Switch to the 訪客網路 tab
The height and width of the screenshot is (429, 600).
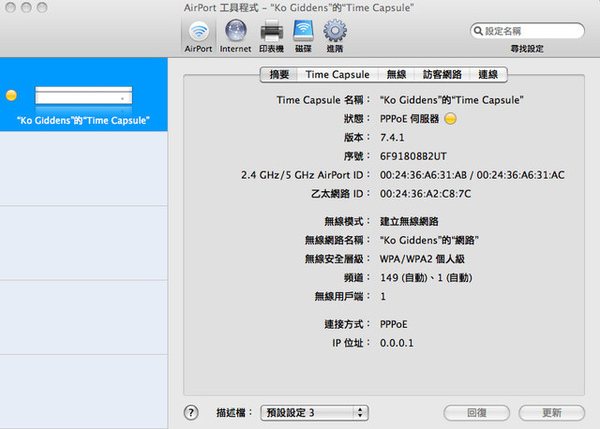[x=442, y=74]
